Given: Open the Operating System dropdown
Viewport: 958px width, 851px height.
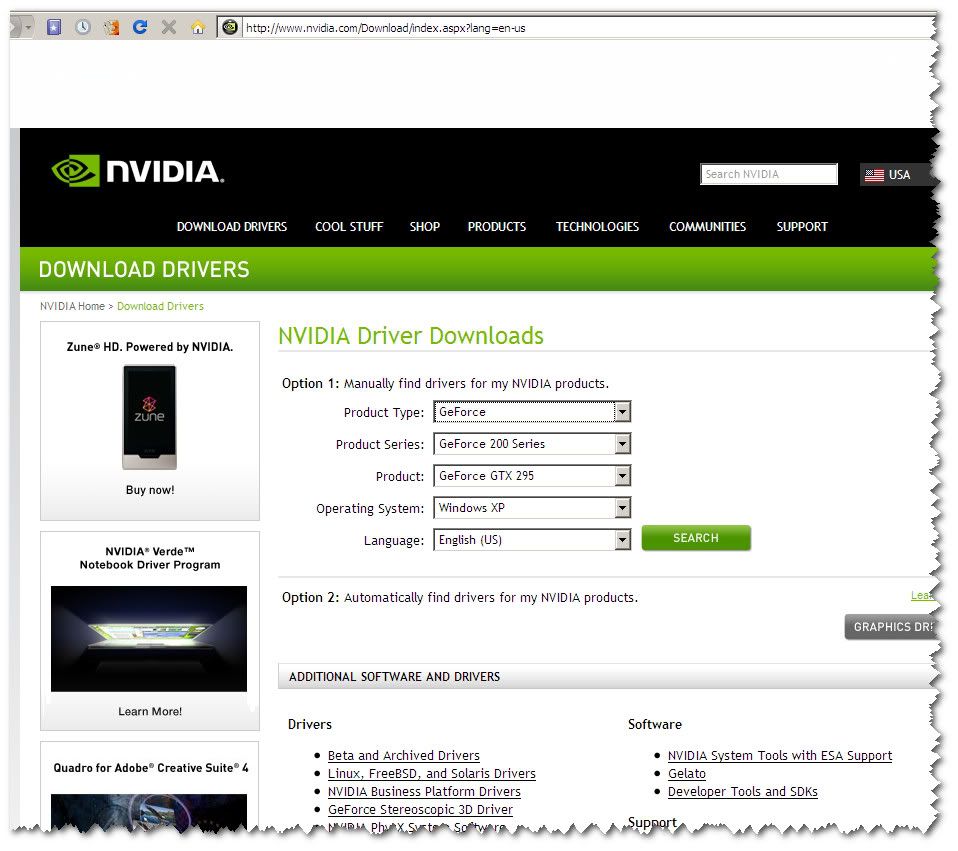Looking at the screenshot, I should tap(531, 508).
